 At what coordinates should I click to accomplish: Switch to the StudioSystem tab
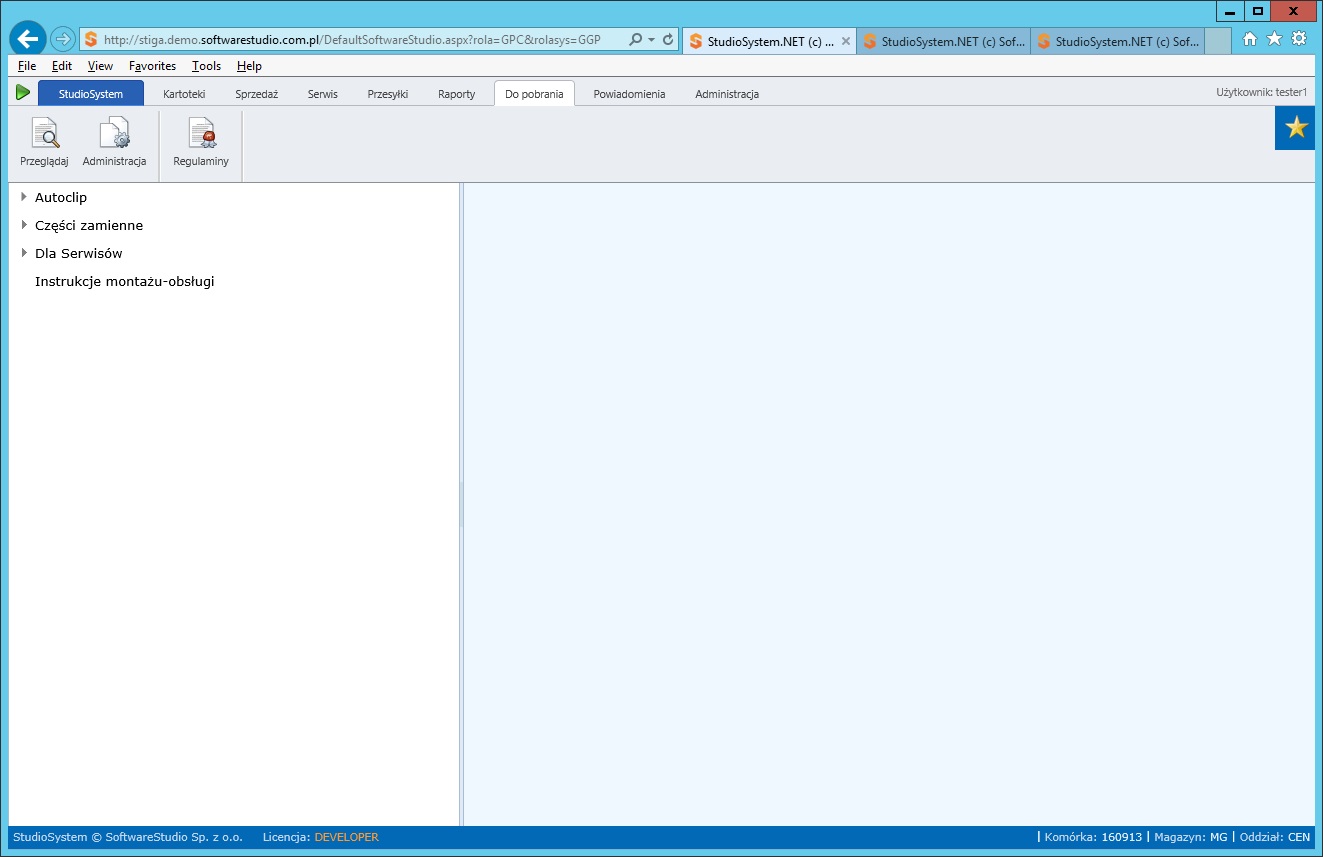[x=91, y=94]
